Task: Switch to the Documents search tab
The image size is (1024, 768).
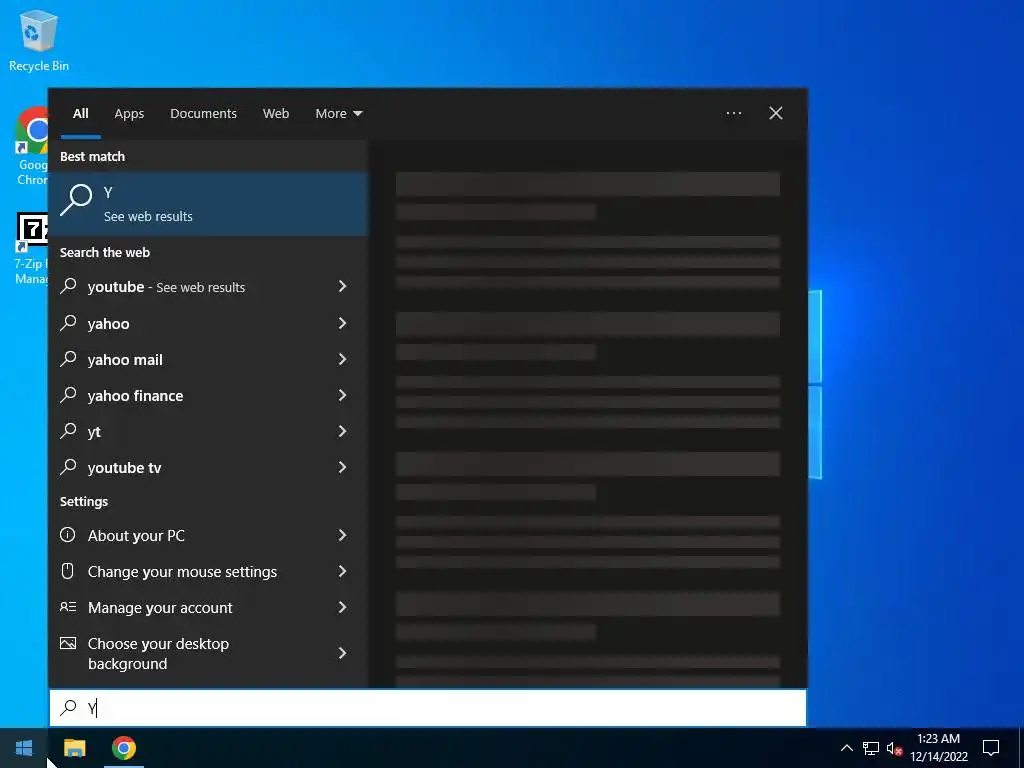Action: pos(203,114)
